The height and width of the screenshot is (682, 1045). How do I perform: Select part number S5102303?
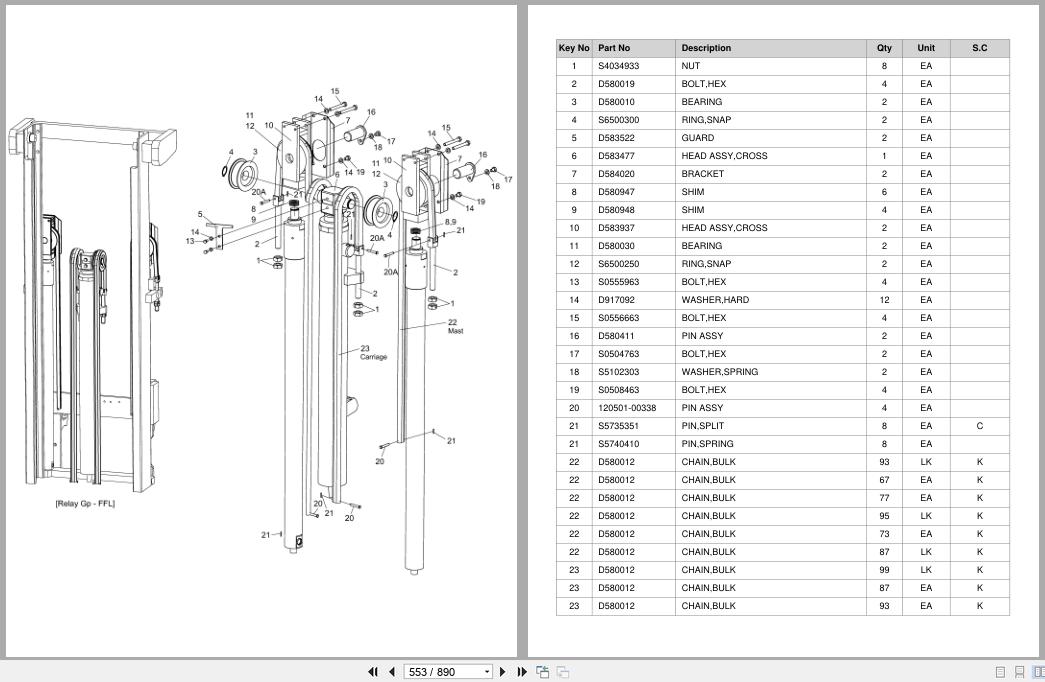pos(618,372)
